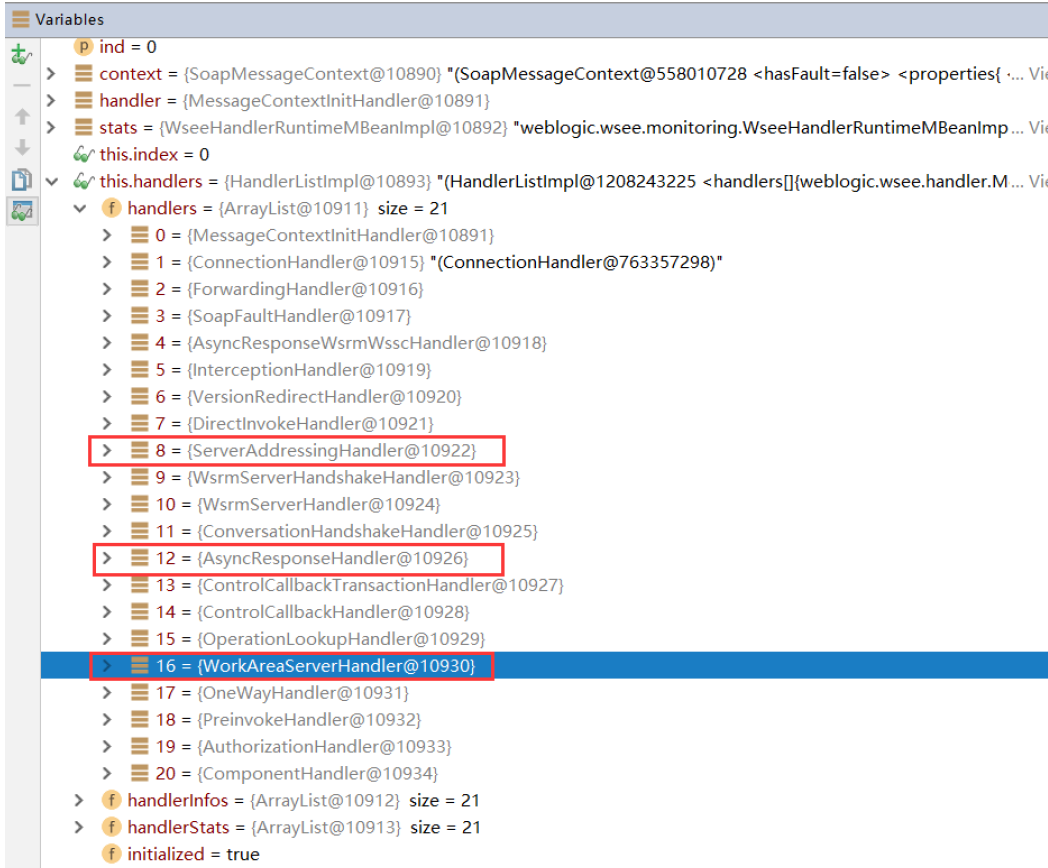Select the initialized = true field row
This screenshot has height=868, width=1048.
pos(192,854)
